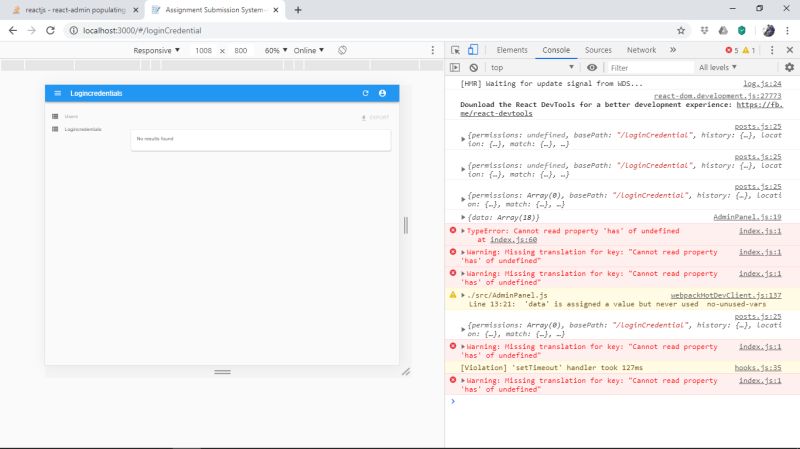Open log.js:24 source link

click(762, 83)
